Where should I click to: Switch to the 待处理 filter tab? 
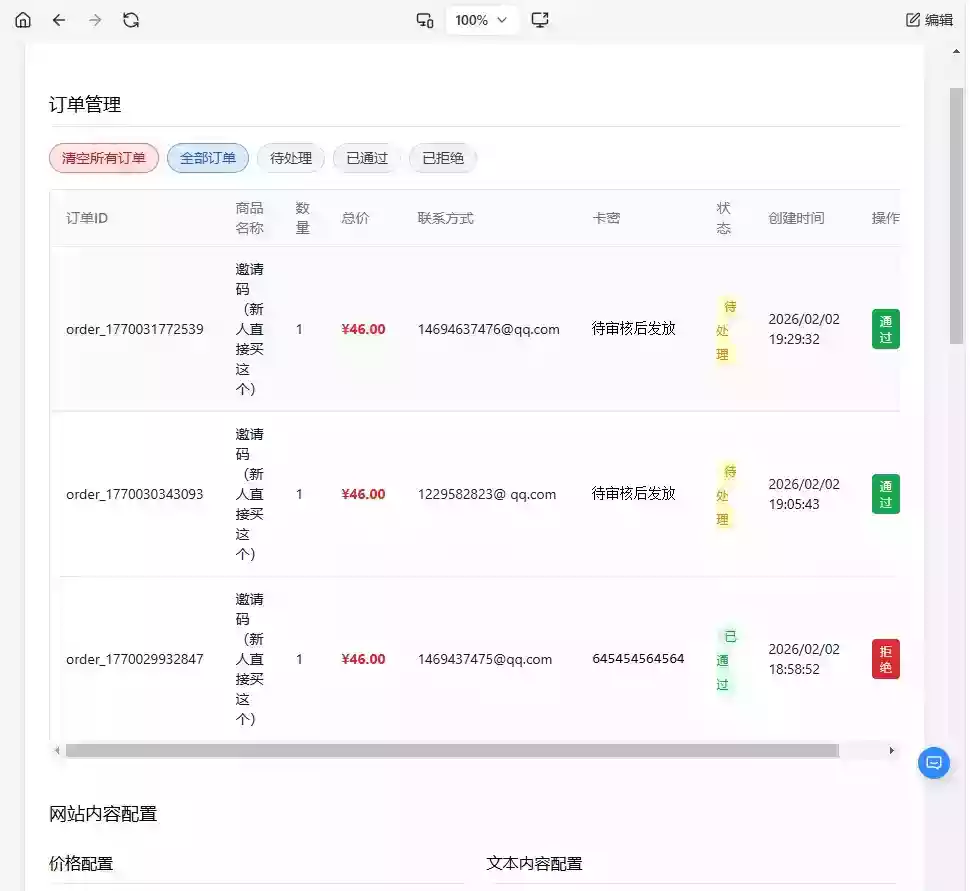290,157
